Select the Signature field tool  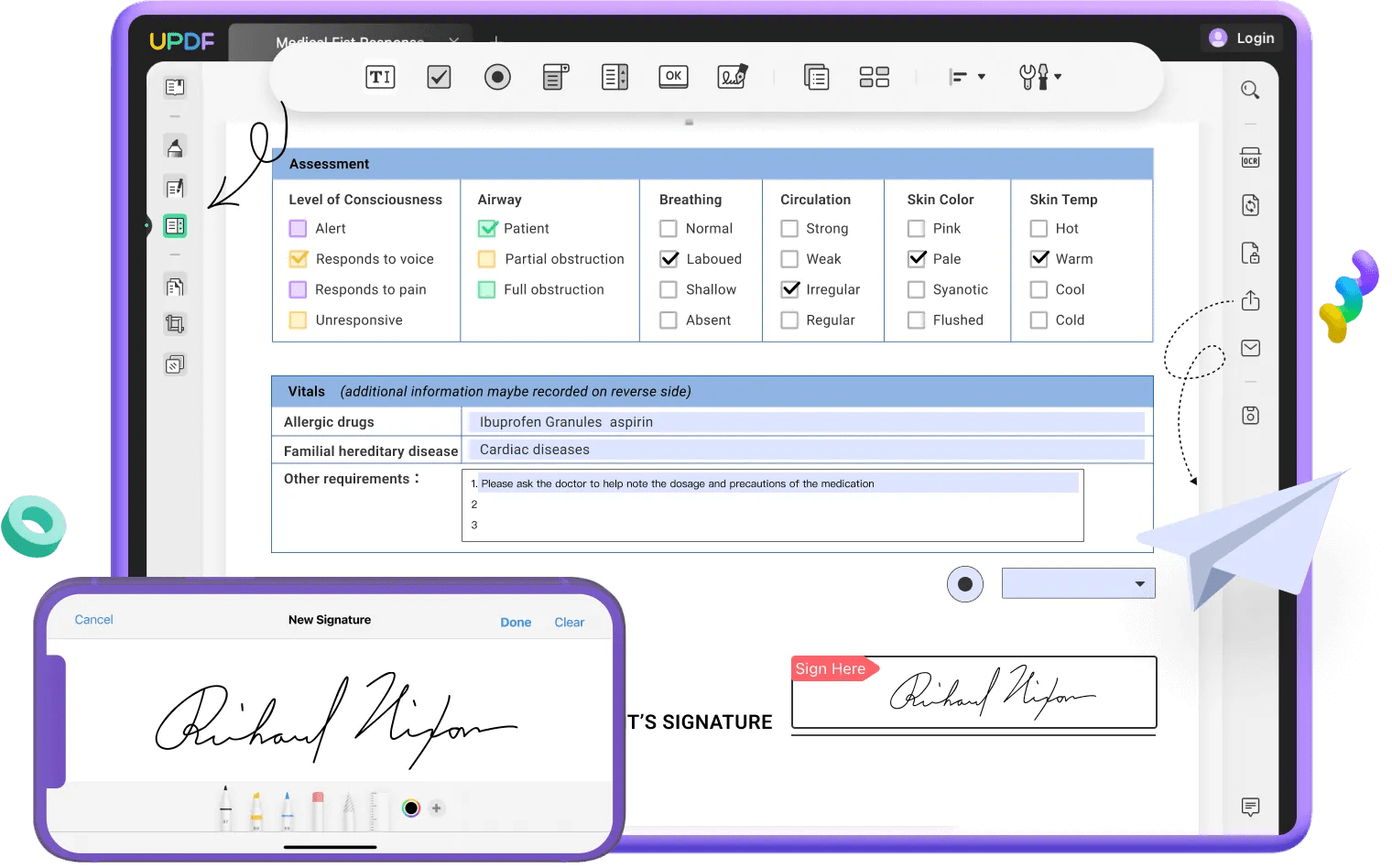click(734, 77)
